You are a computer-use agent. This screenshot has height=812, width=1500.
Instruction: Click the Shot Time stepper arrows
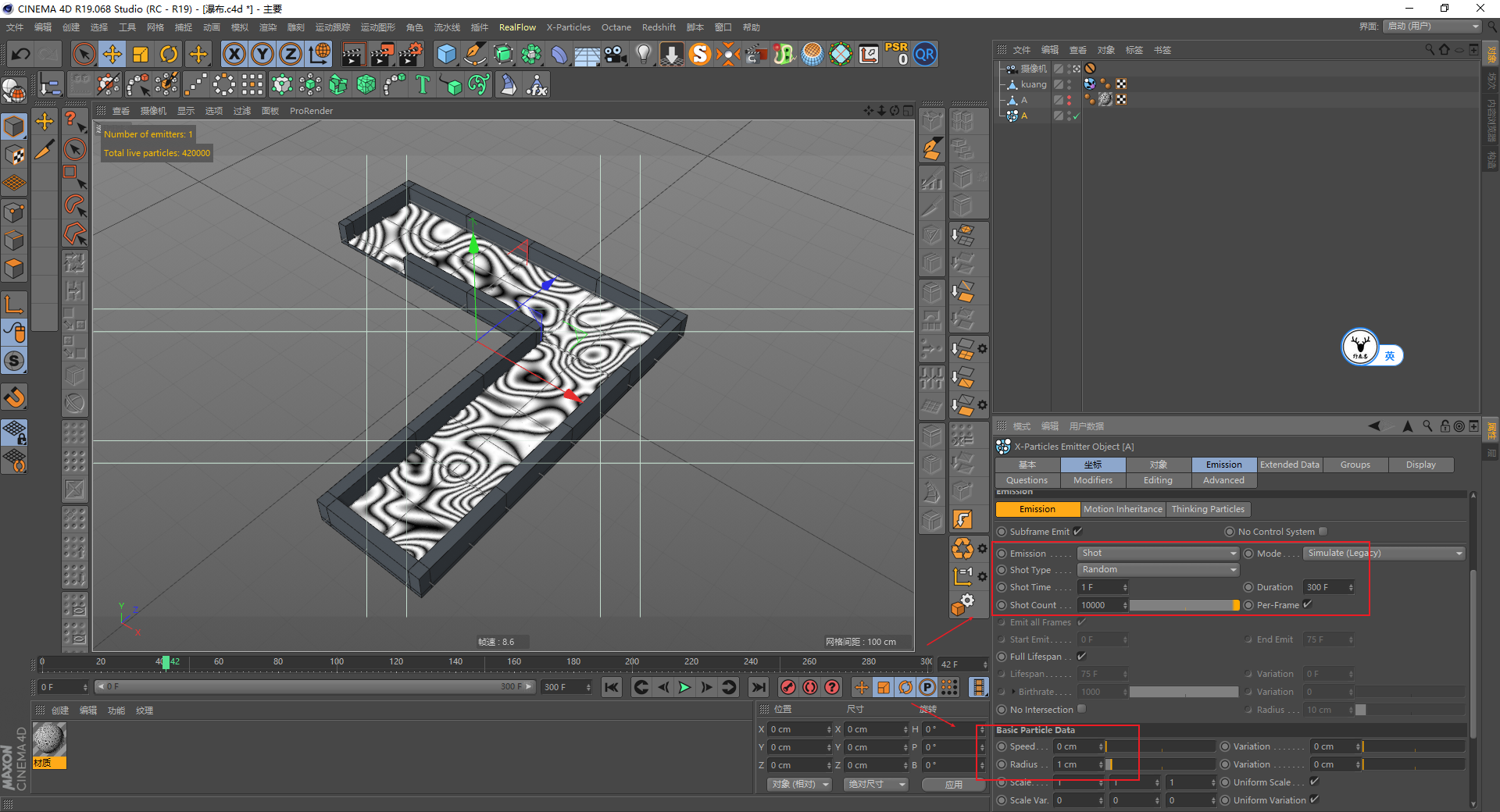[1125, 587]
